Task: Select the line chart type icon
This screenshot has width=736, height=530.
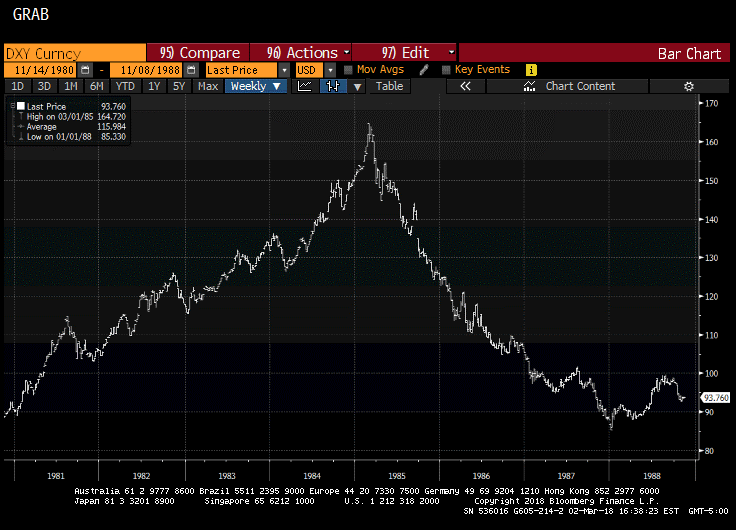Action: 305,86
